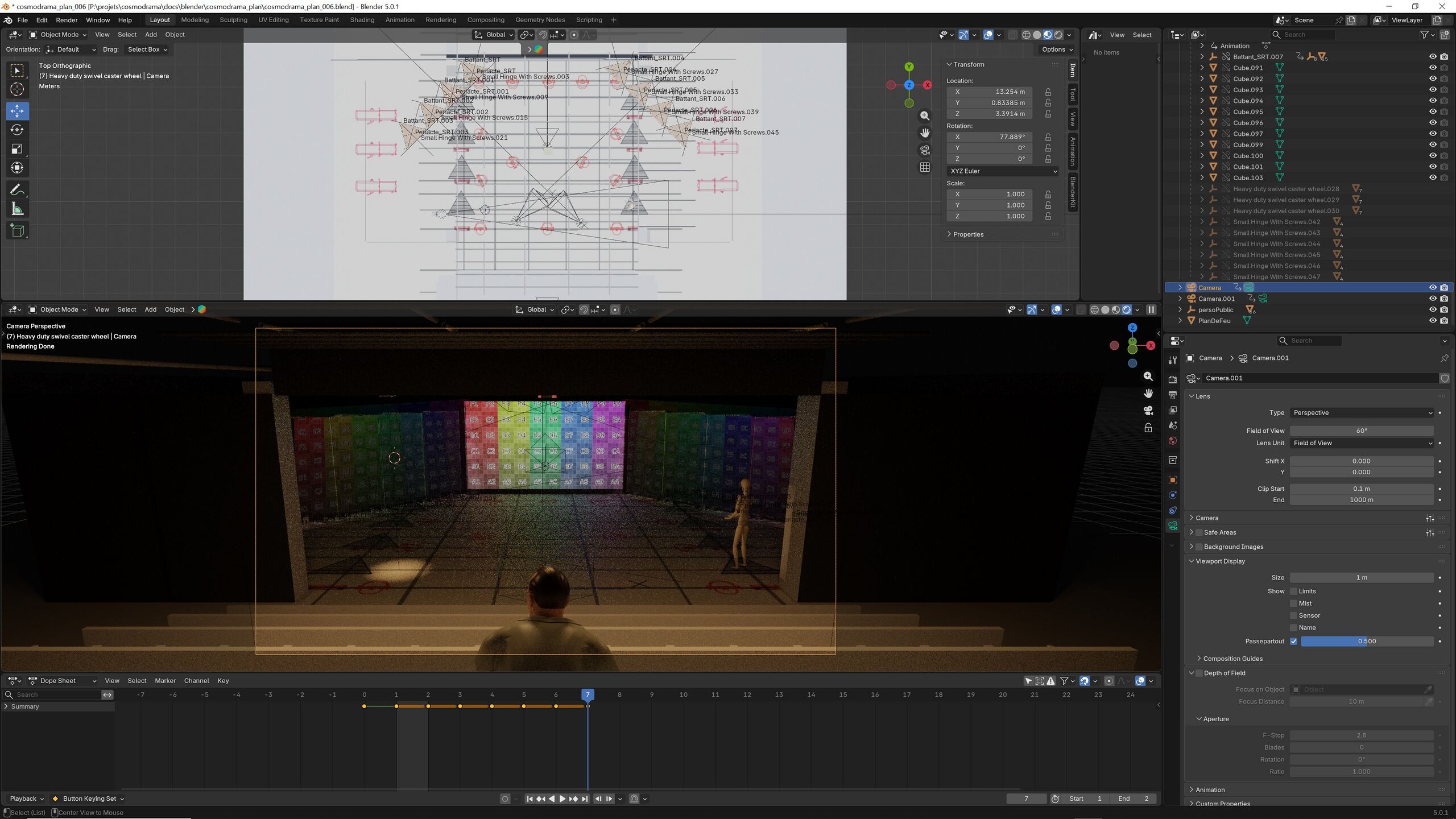Open the camera Type Perspective dropdown
The width and height of the screenshot is (1456, 819).
click(x=1362, y=413)
